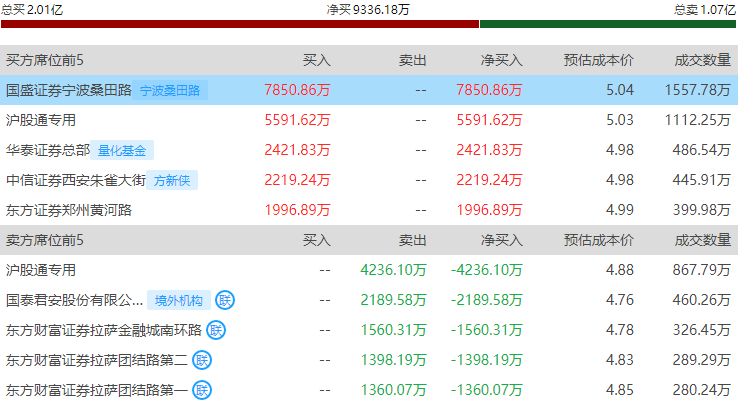738x402 pixels.
Task: Click buy amount 2421.83万 in 买入 column
Action: [x=297, y=150]
